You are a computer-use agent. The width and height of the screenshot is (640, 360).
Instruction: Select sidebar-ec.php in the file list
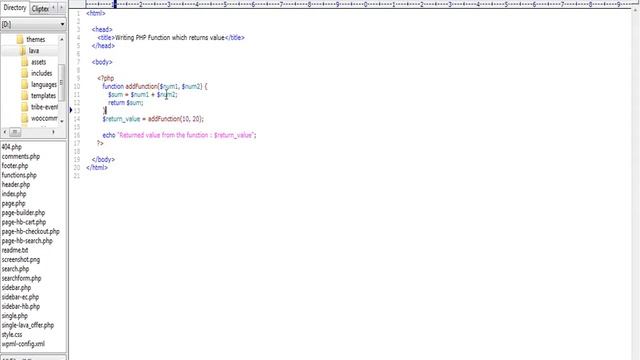20,297
